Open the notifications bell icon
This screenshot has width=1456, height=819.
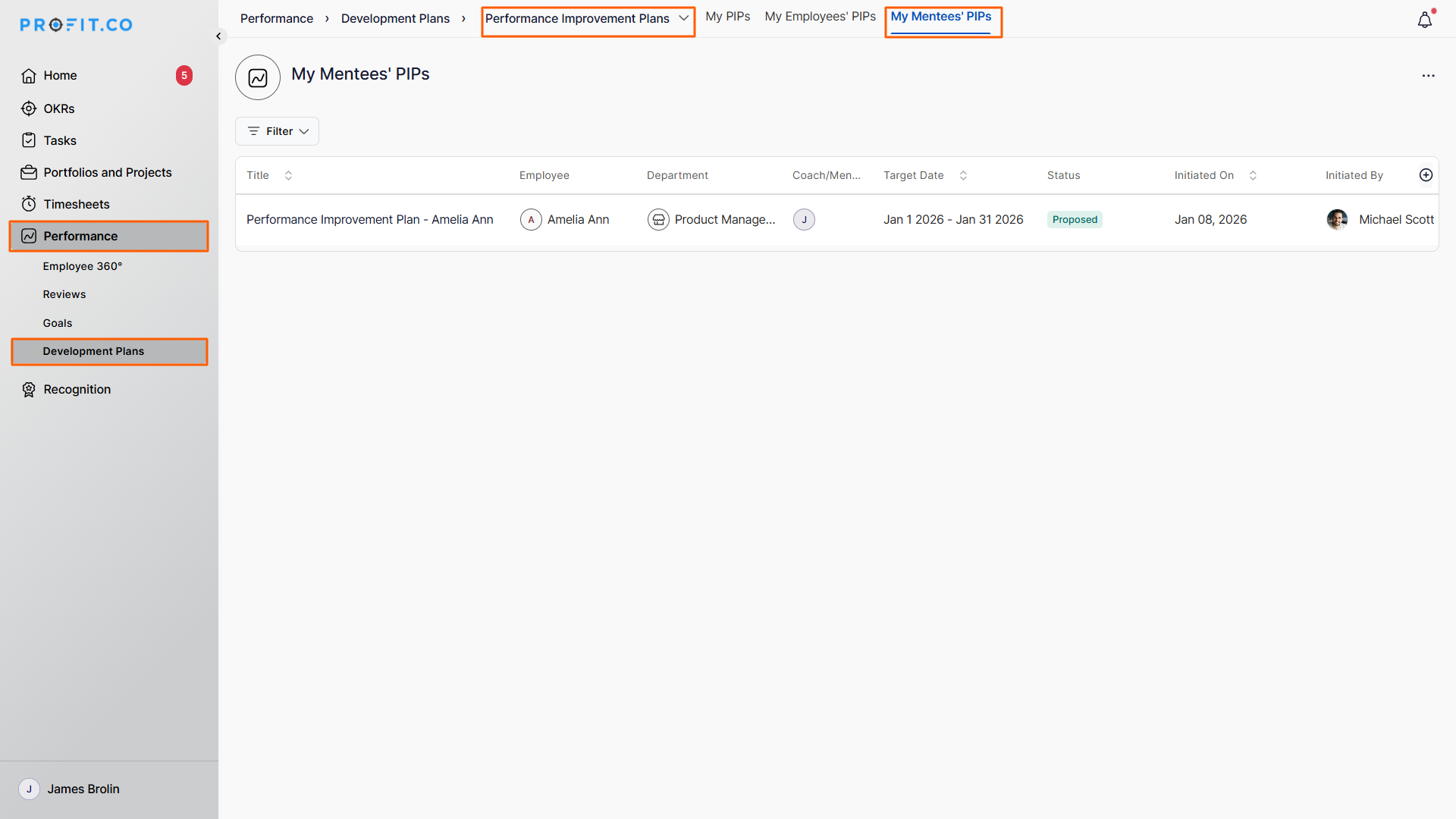[1424, 20]
